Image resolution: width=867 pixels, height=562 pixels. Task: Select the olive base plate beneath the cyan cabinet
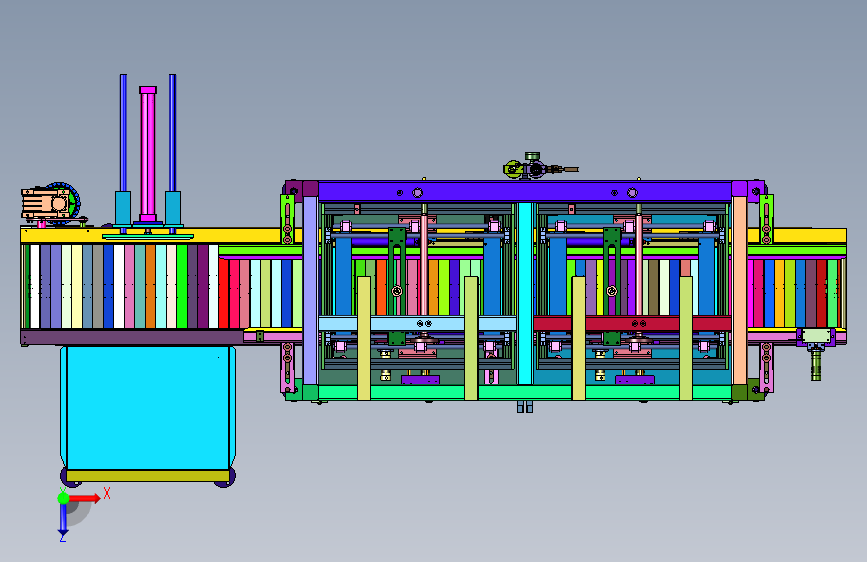point(148,476)
